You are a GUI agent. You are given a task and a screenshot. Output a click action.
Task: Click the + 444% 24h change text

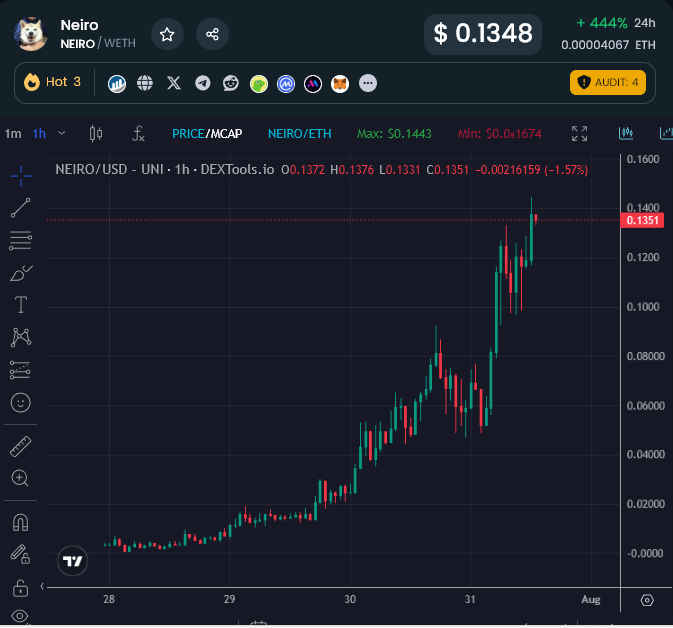pos(615,23)
